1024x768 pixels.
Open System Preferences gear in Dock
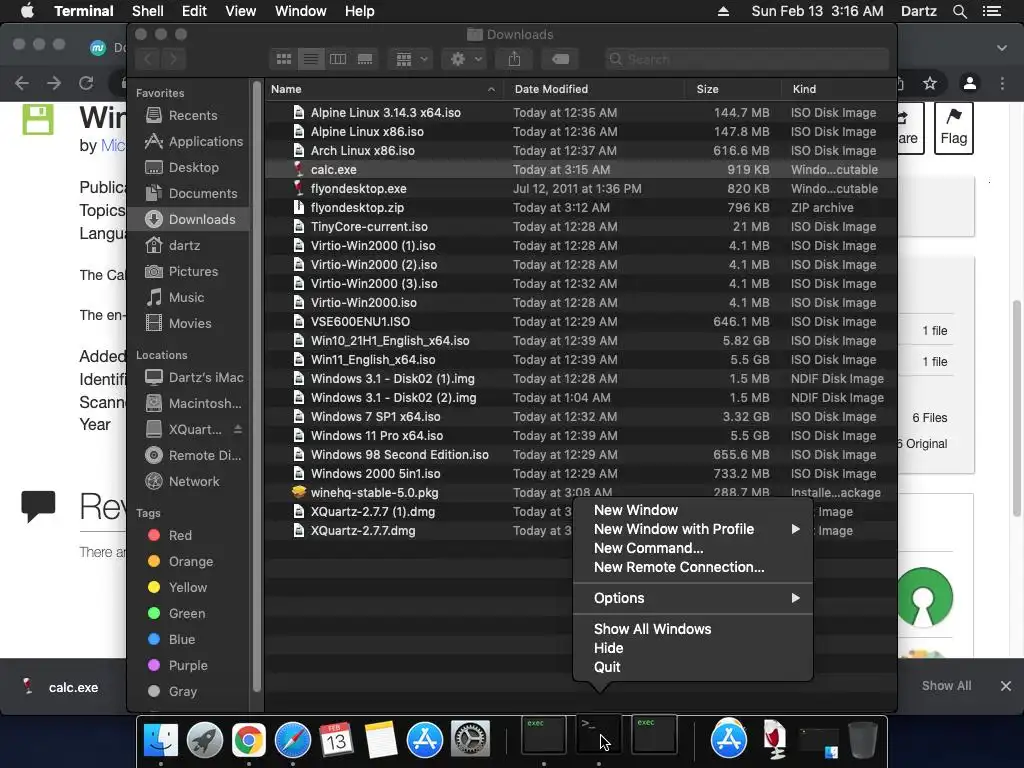(470, 741)
